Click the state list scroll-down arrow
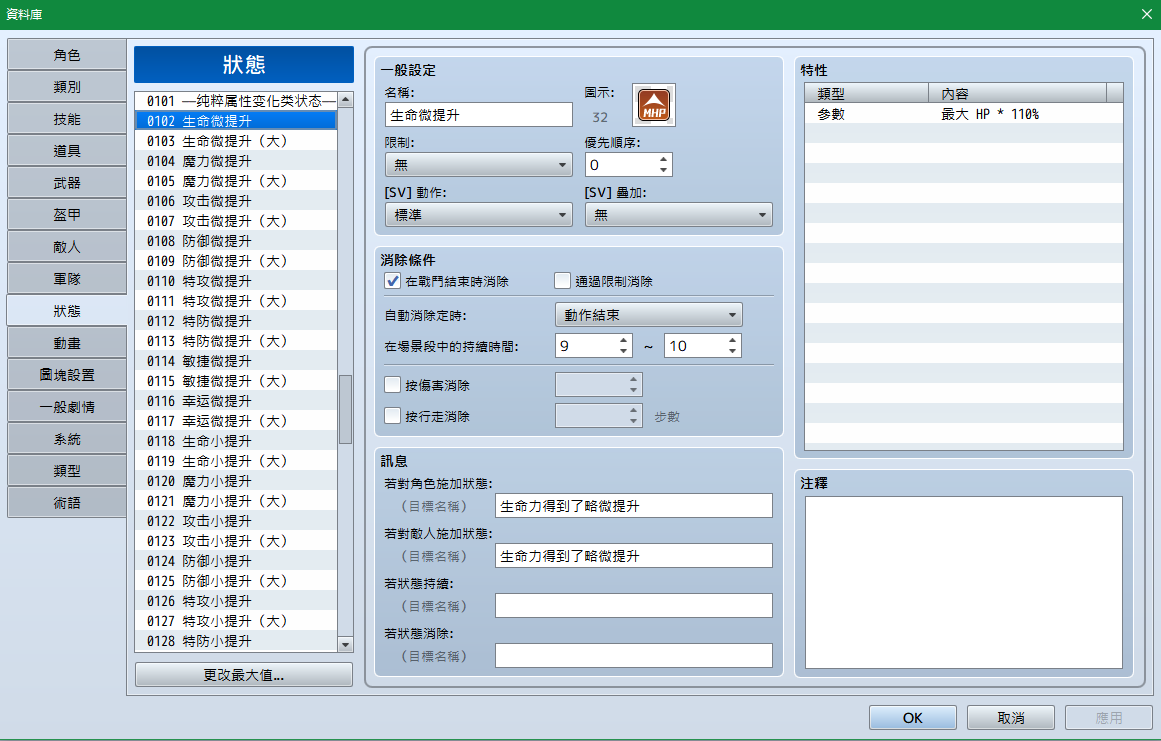The height and width of the screenshot is (741, 1161). coord(345,645)
